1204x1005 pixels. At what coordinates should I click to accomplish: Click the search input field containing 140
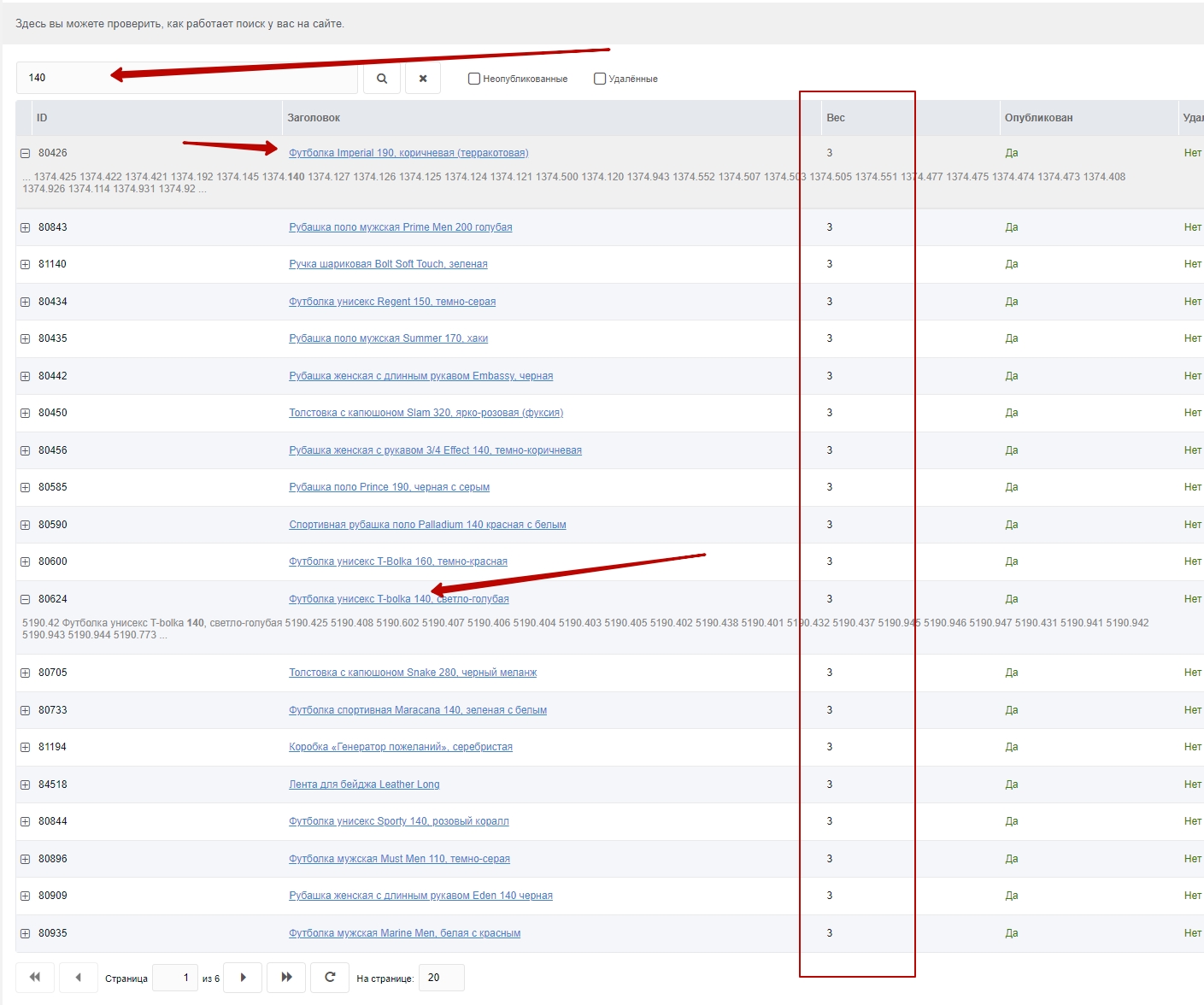coord(188,78)
